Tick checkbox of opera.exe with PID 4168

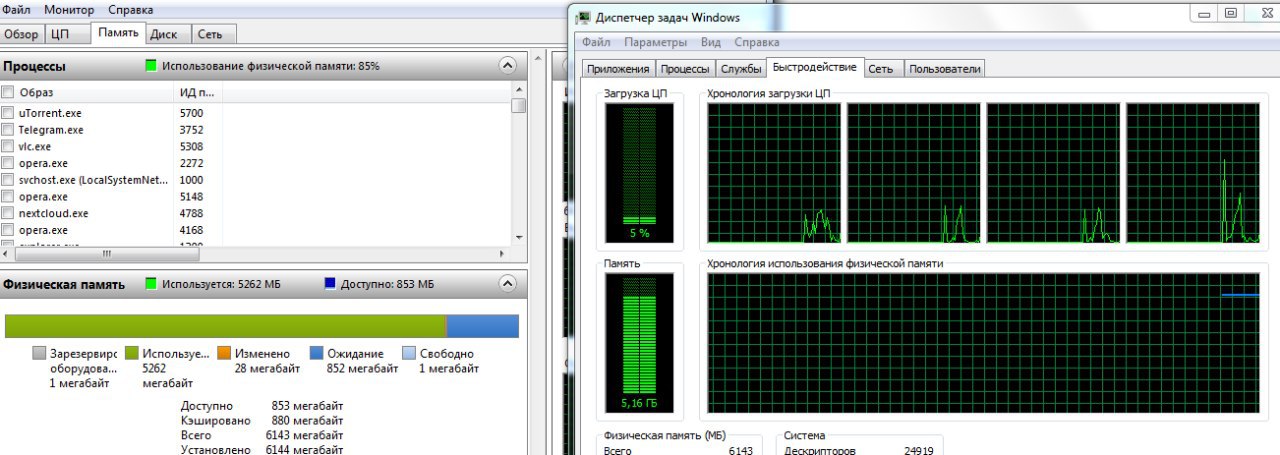[x=8, y=230]
